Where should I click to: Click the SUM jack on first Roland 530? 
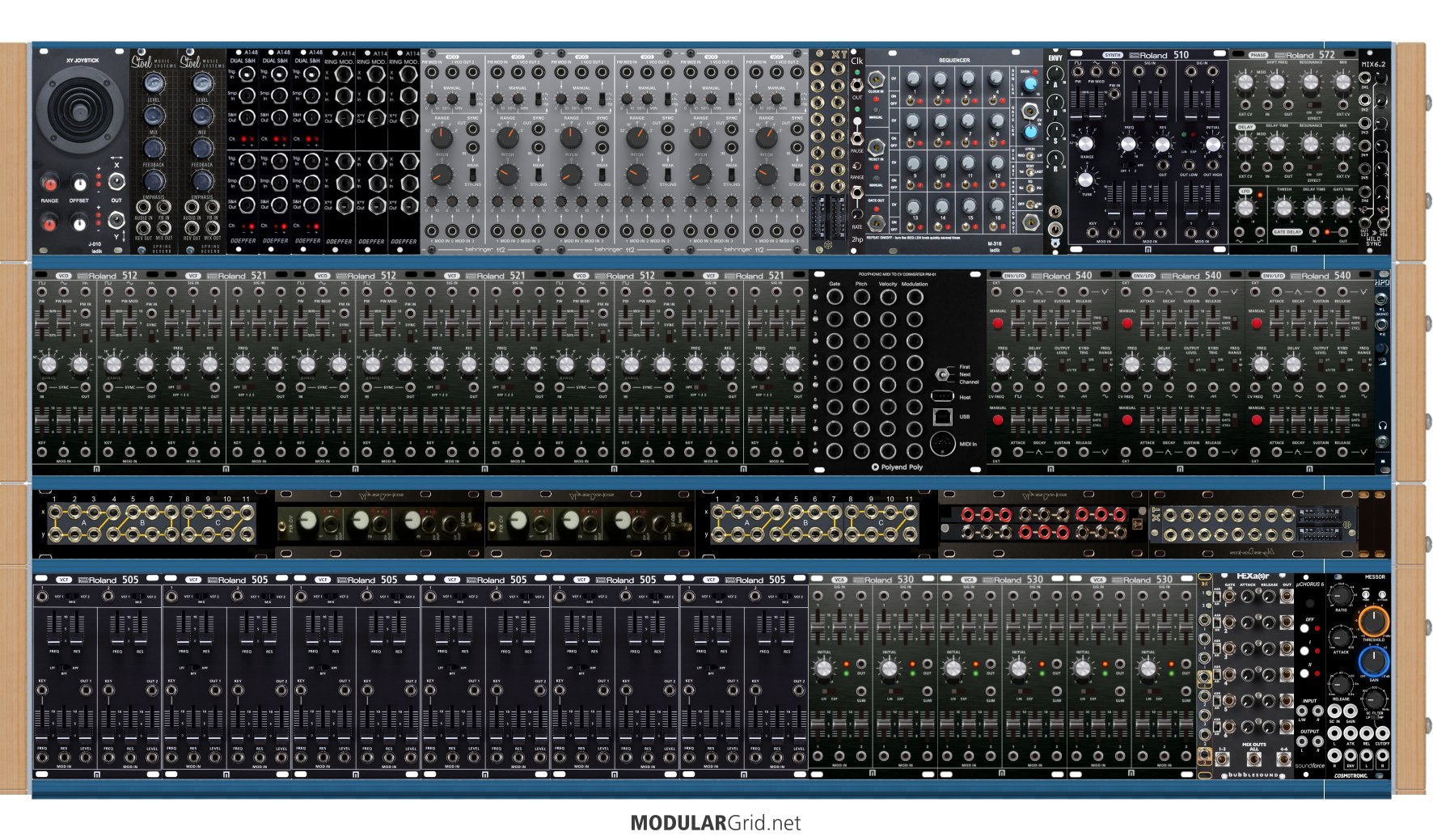coord(861,692)
